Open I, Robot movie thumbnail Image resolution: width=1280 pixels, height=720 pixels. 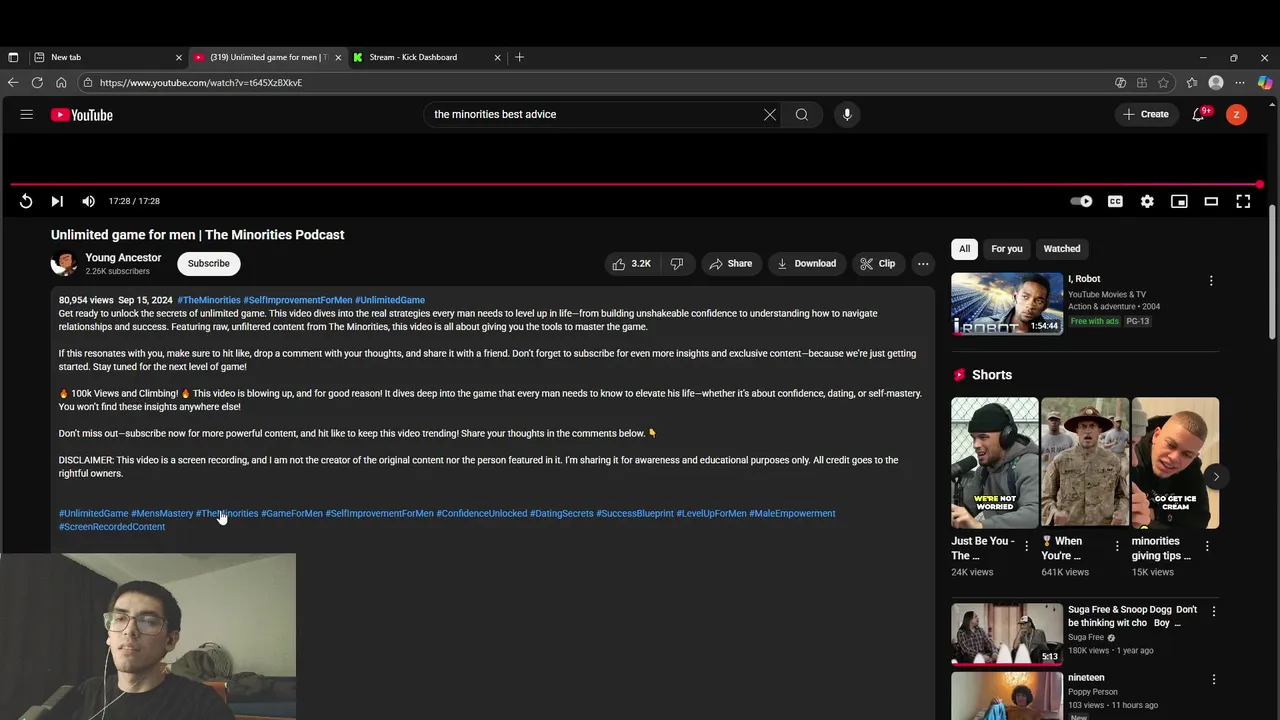(x=1007, y=304)
